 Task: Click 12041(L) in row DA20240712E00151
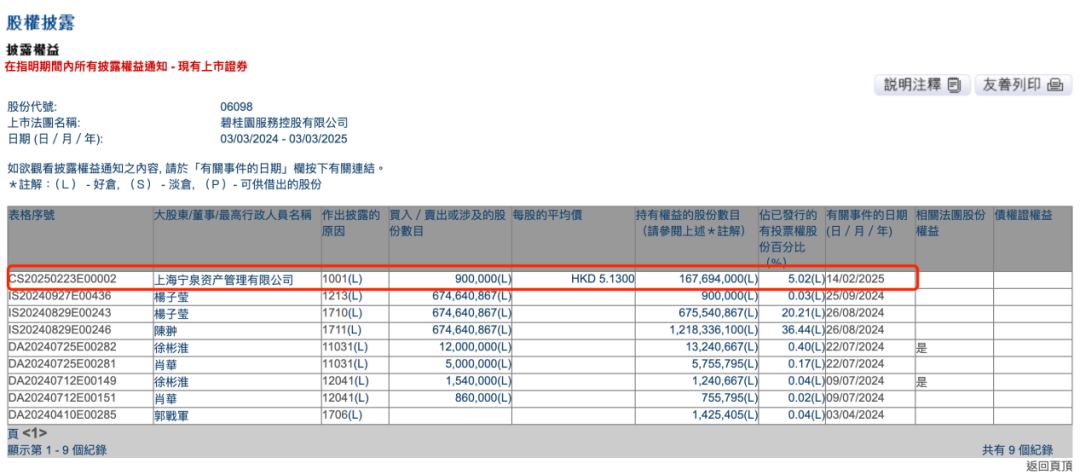click(345, 400)
